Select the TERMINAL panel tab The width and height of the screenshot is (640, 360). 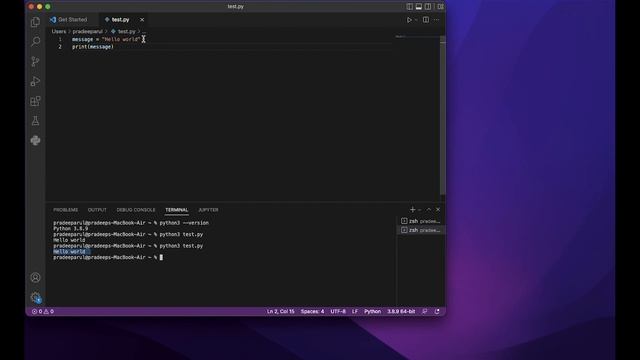coord(177,210)
